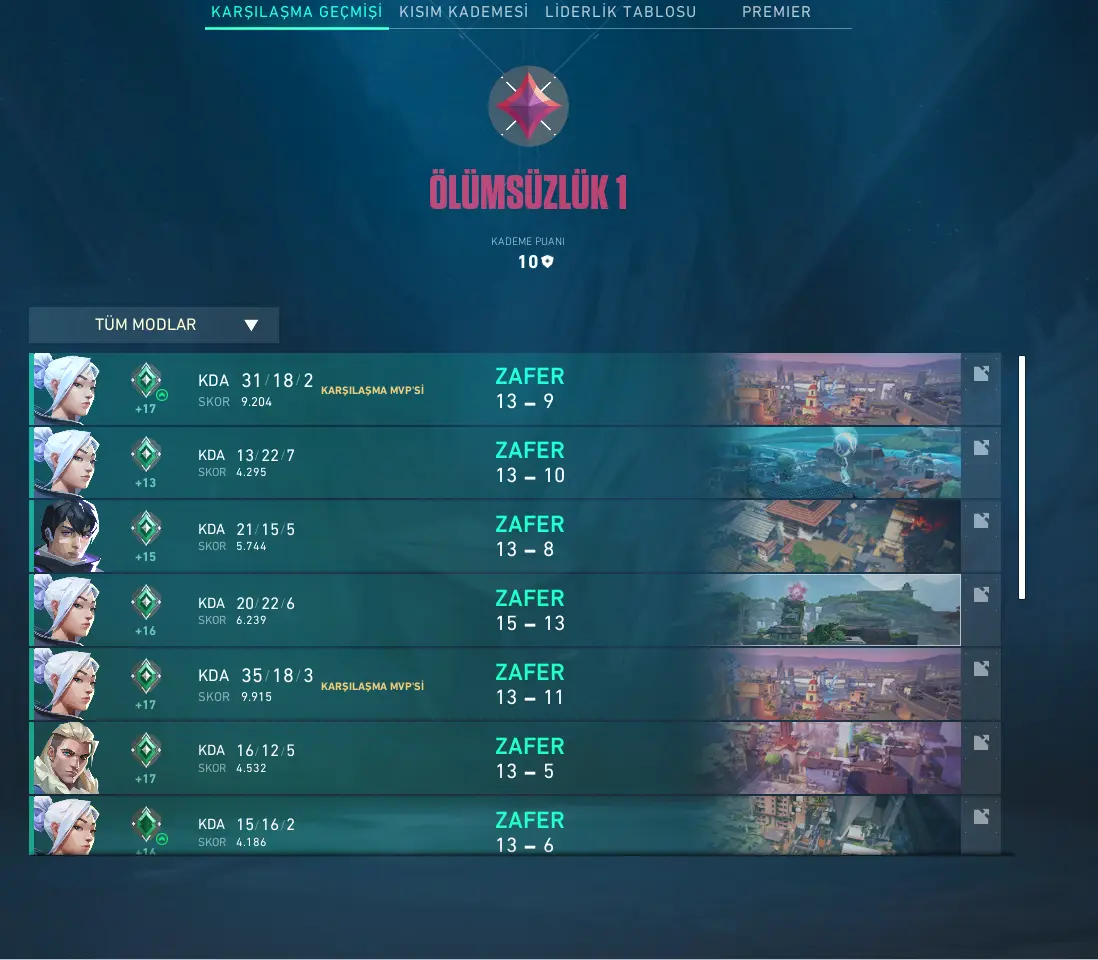Open details icon for 13–11 victory match

[x=981, y=669]
